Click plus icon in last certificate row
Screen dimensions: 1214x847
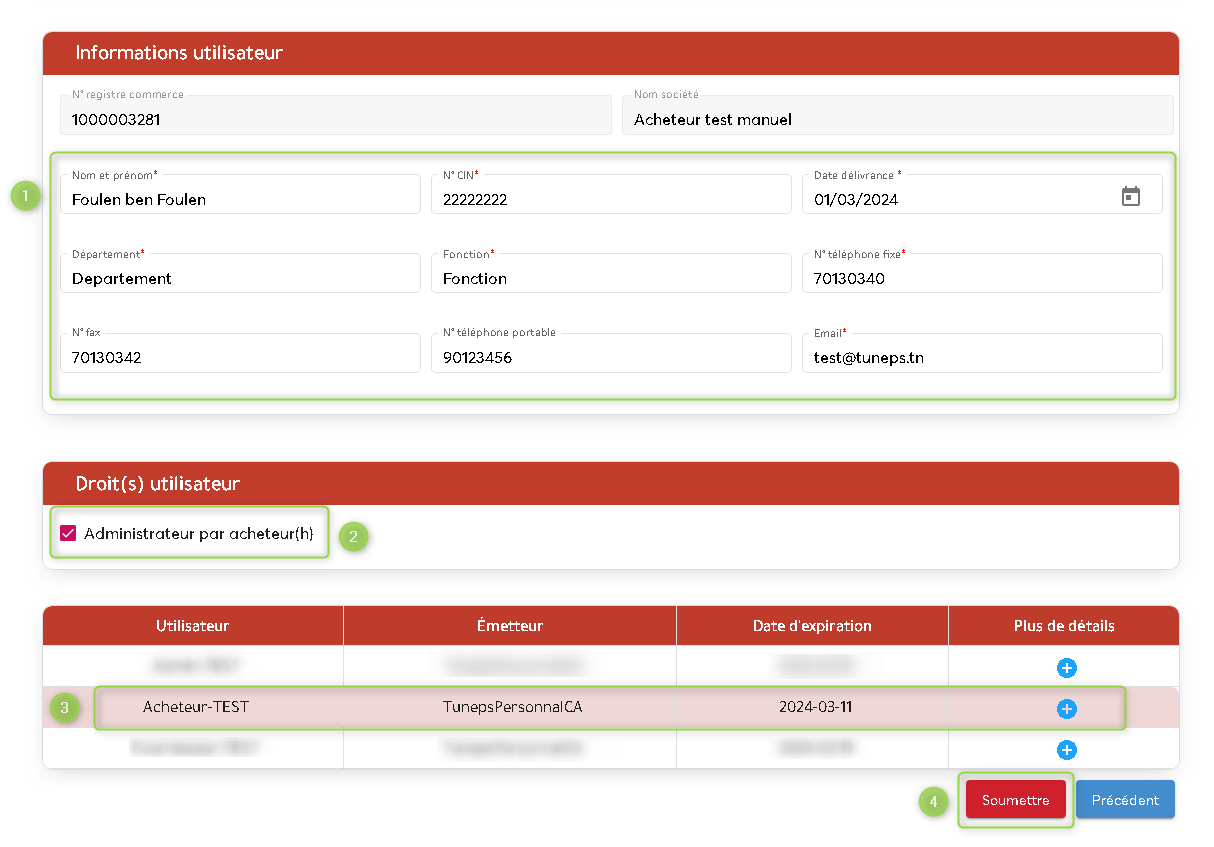(1066, 749)
